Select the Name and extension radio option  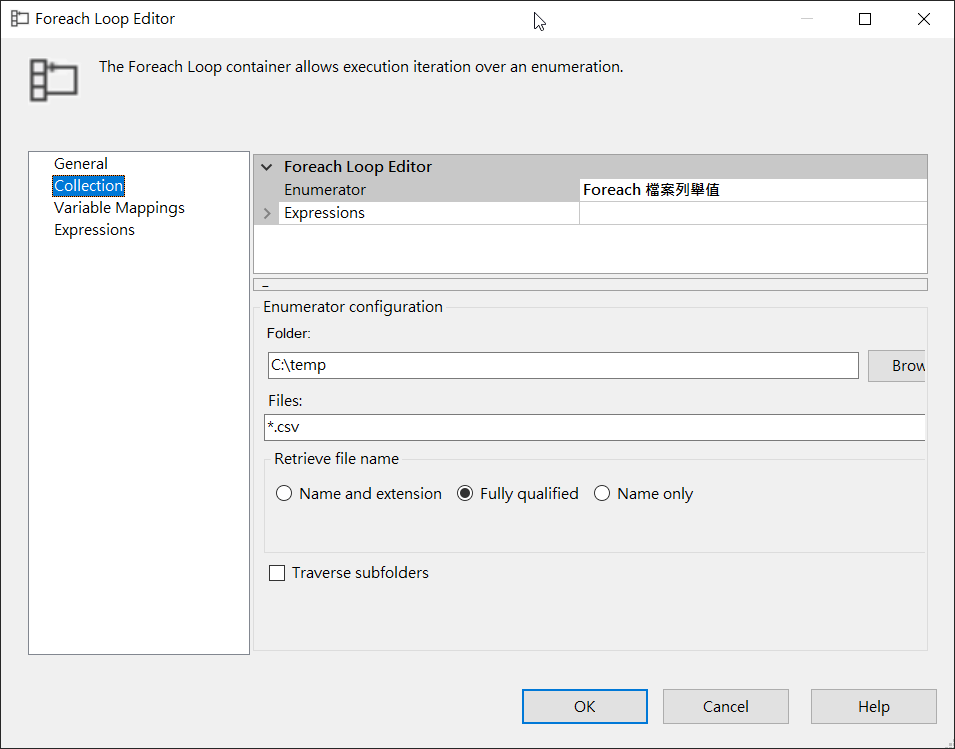pos(284,494)
